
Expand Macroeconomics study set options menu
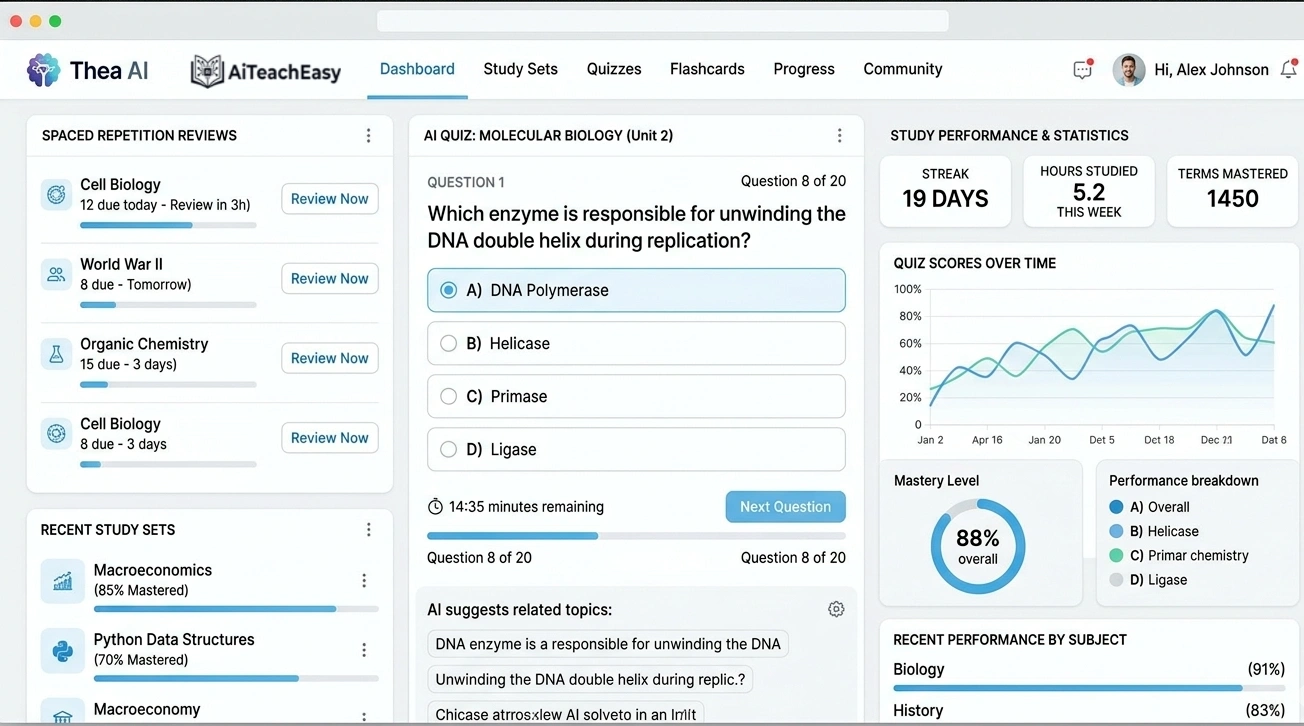364,580
